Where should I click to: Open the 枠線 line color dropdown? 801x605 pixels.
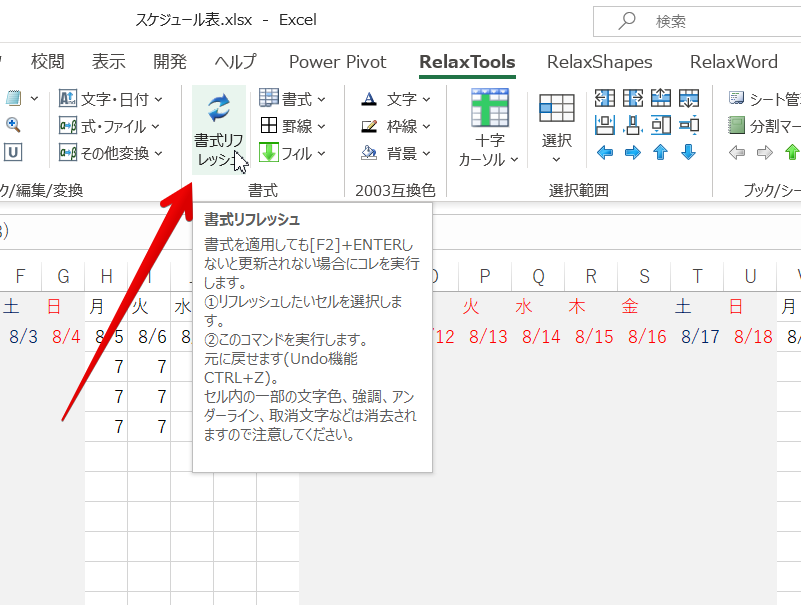(x=396, y=126)
